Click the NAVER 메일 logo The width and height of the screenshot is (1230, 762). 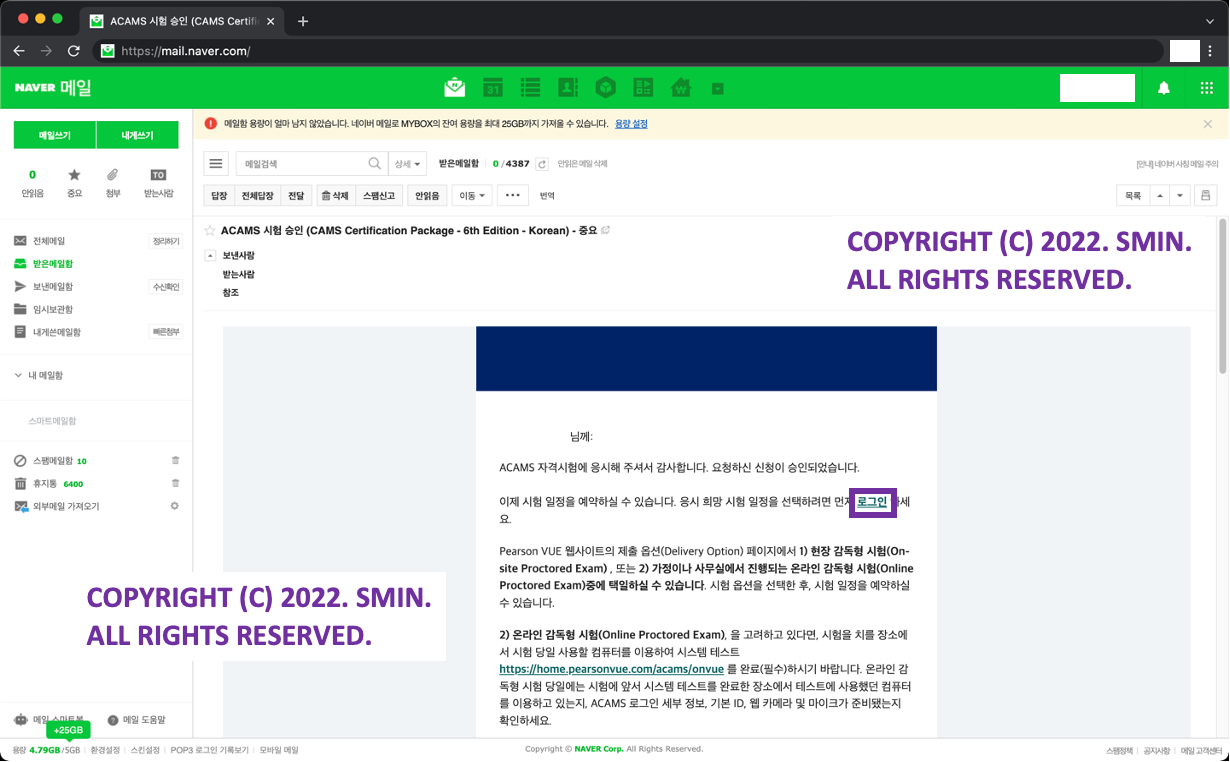[53, 88]
